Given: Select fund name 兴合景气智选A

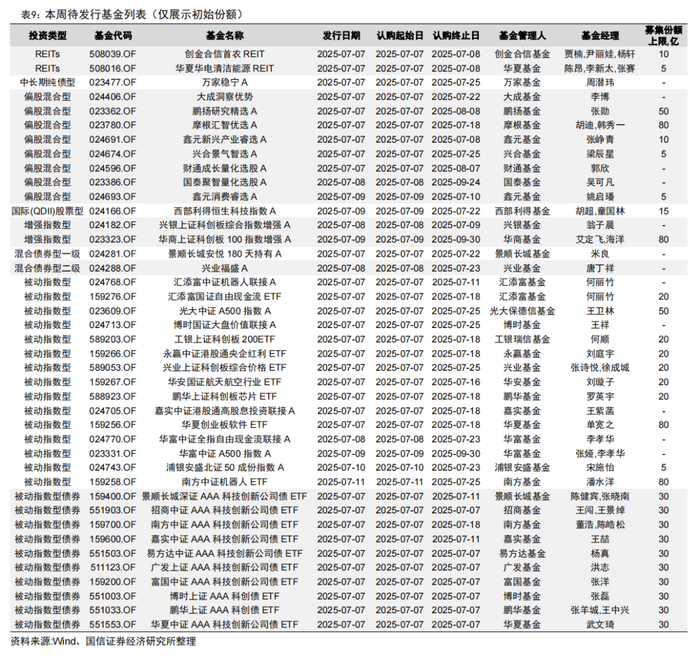Looking at the screenshot, I should click(225, 154).
